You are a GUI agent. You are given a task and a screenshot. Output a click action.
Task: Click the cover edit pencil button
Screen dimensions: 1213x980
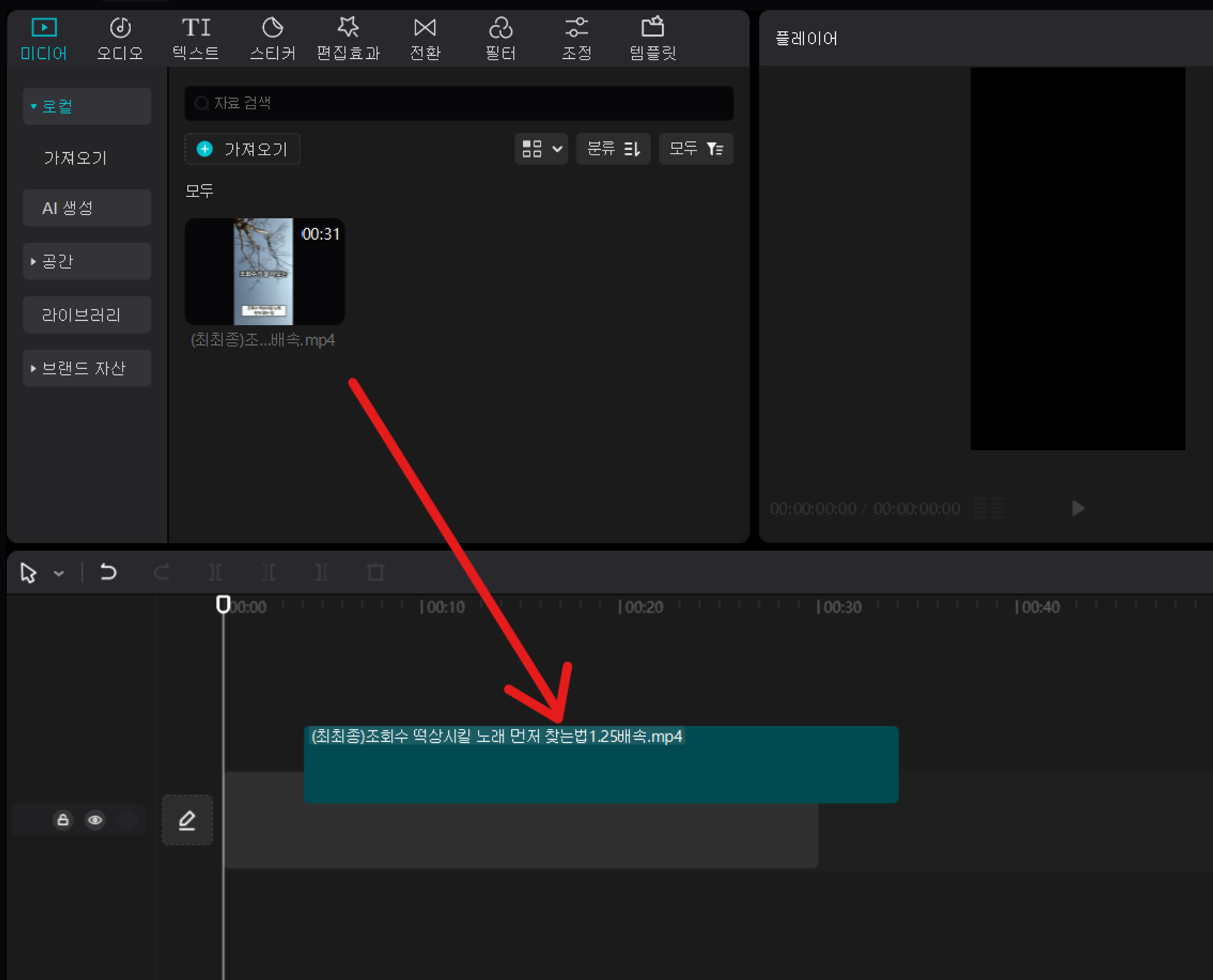click(187, 820)
